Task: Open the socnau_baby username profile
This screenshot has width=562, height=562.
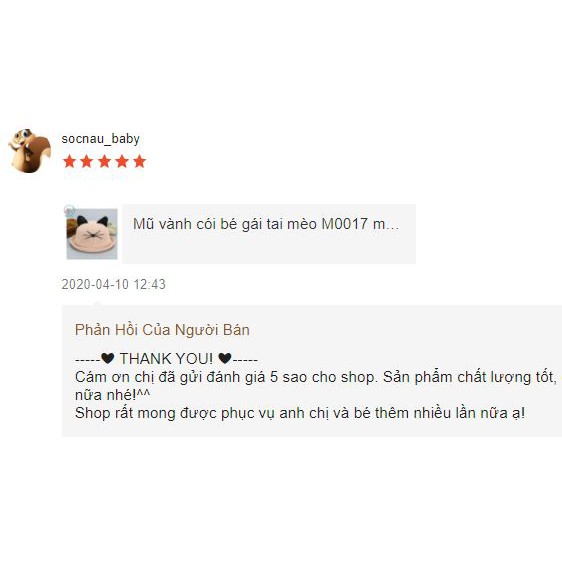Action: coord(100,139)
